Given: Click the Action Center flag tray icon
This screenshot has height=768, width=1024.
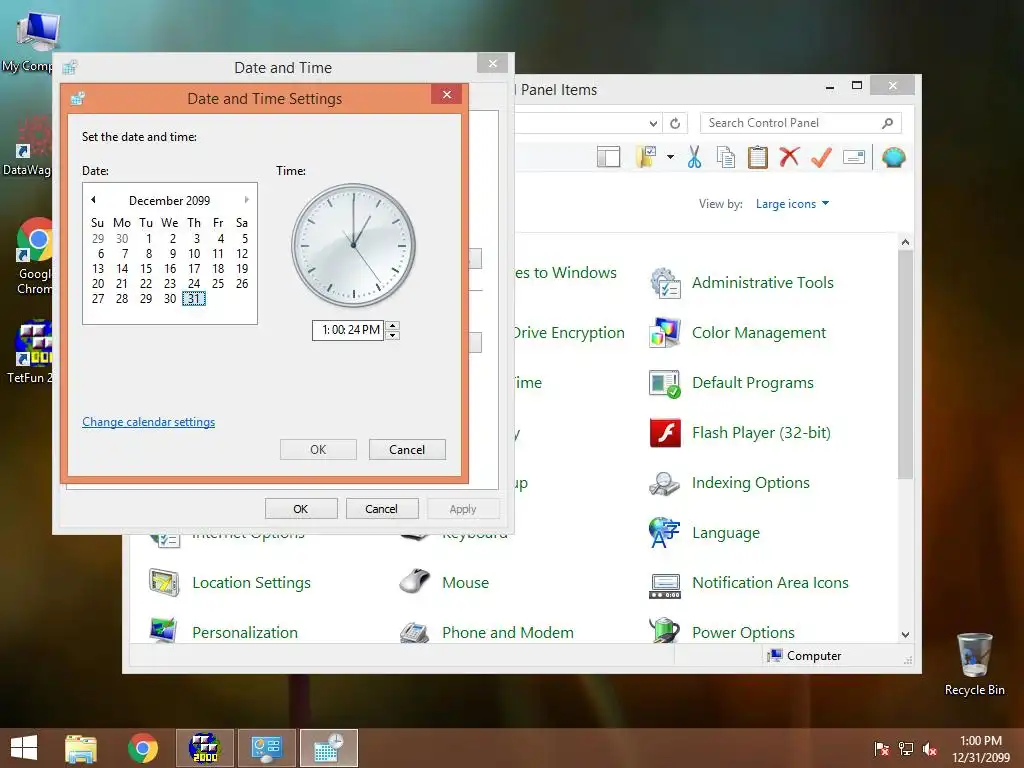Looking at the screenshot, I should point(881,749).
